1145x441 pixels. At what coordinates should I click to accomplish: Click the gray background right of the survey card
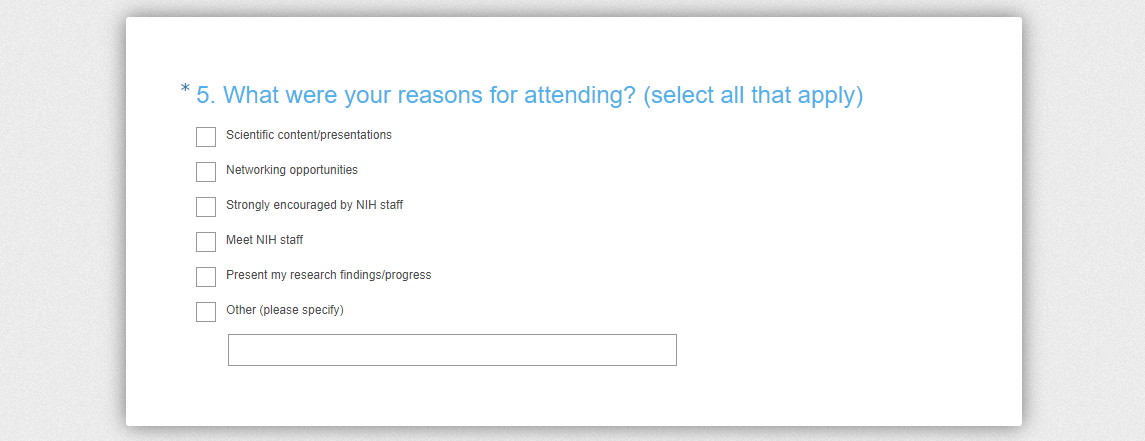[x=1085, y=220]
